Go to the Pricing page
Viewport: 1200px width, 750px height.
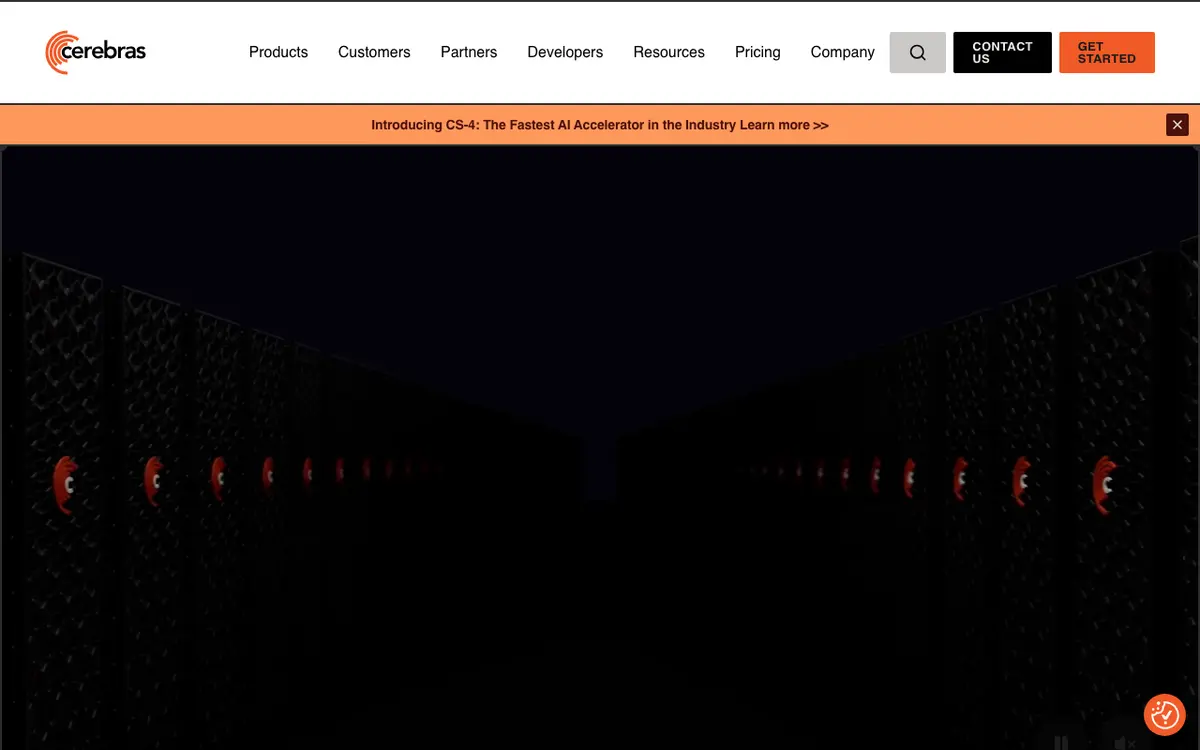(x=757, y=52)
